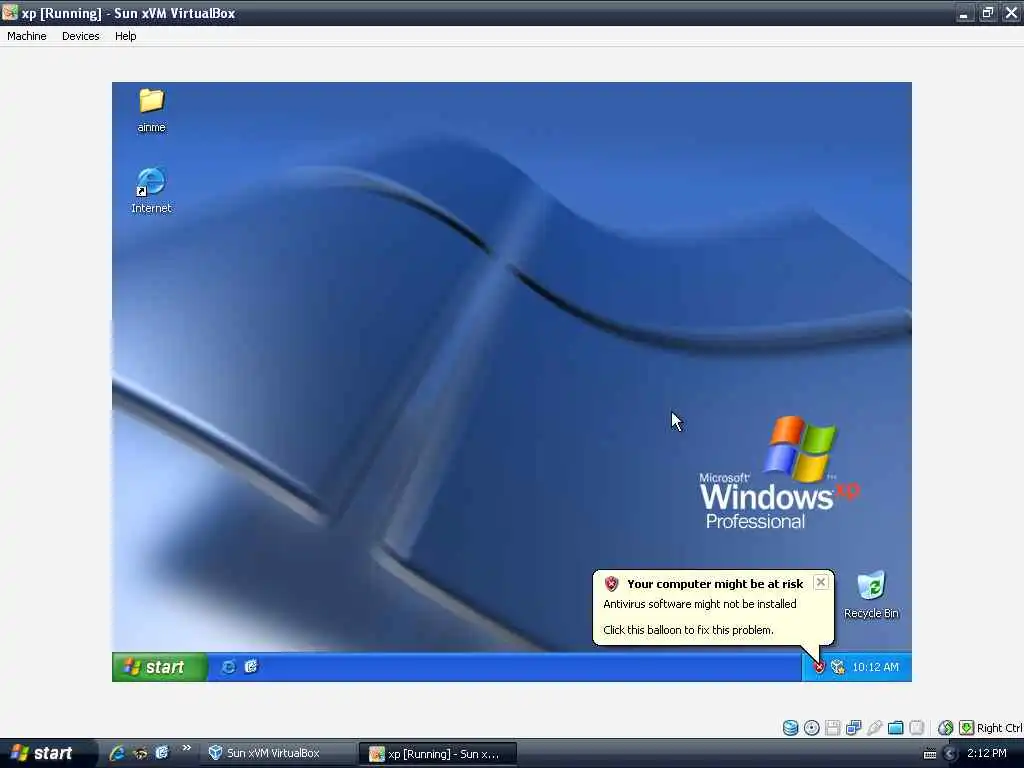1024x768 pixels.
Task: Click the second guest quick launch icon
Action: click(251, 666)
